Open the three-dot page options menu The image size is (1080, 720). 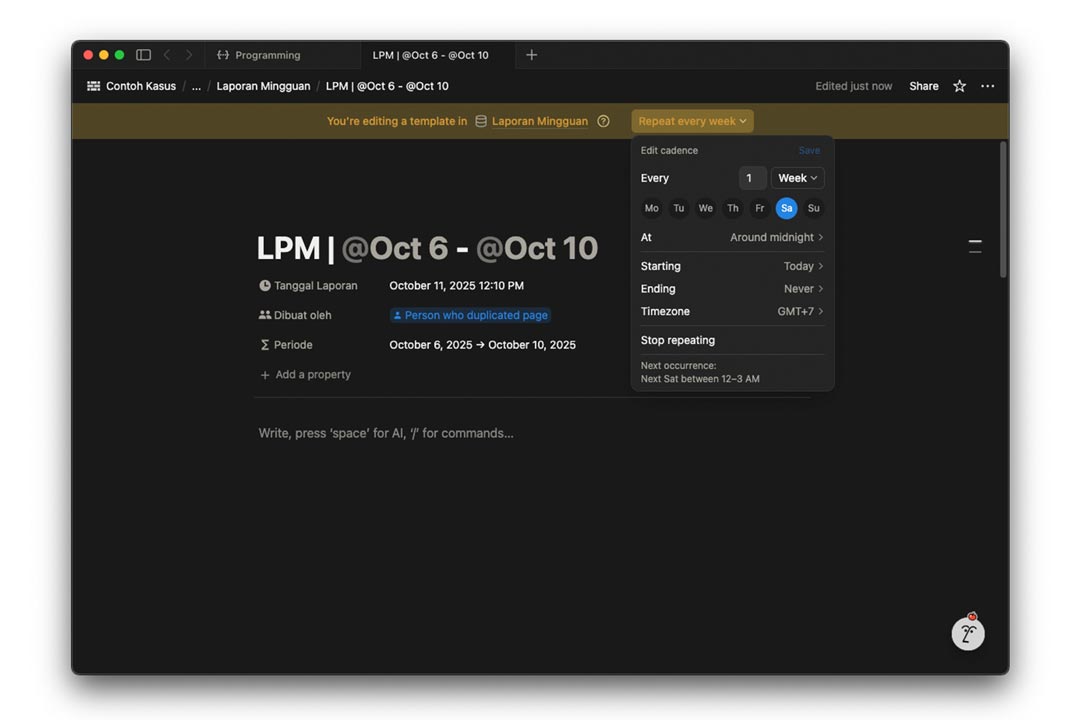(x=987, y=86)
